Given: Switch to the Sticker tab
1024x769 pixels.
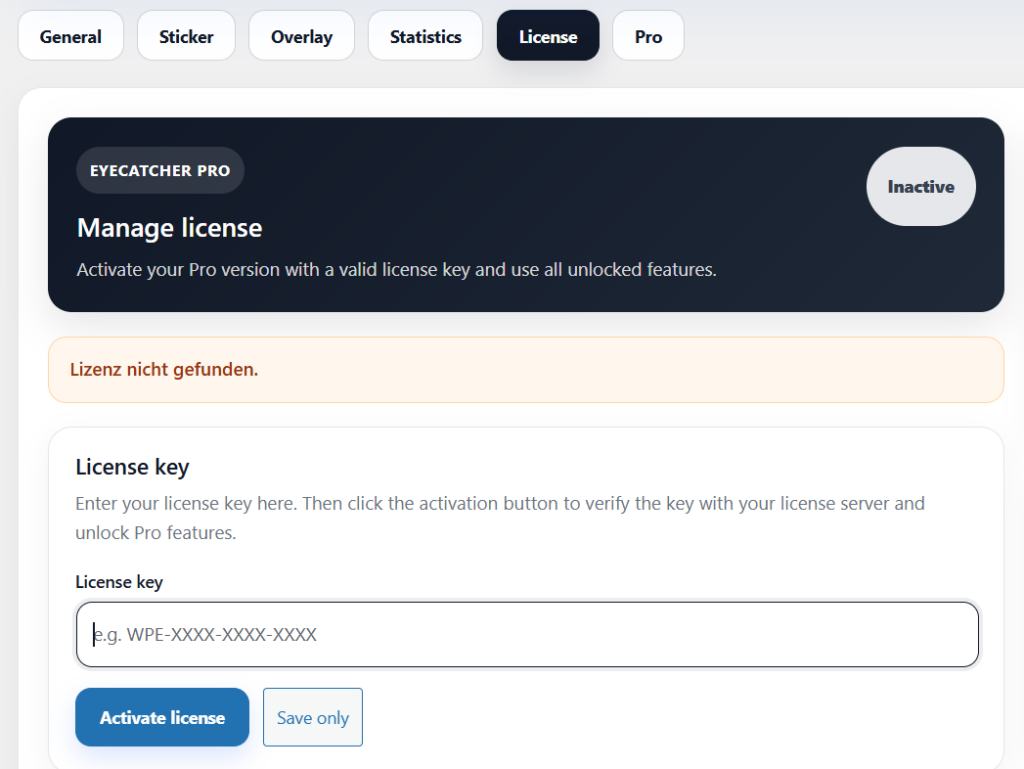Looking at the screenshot, I should pyautogui.click(x=186, y=37).
